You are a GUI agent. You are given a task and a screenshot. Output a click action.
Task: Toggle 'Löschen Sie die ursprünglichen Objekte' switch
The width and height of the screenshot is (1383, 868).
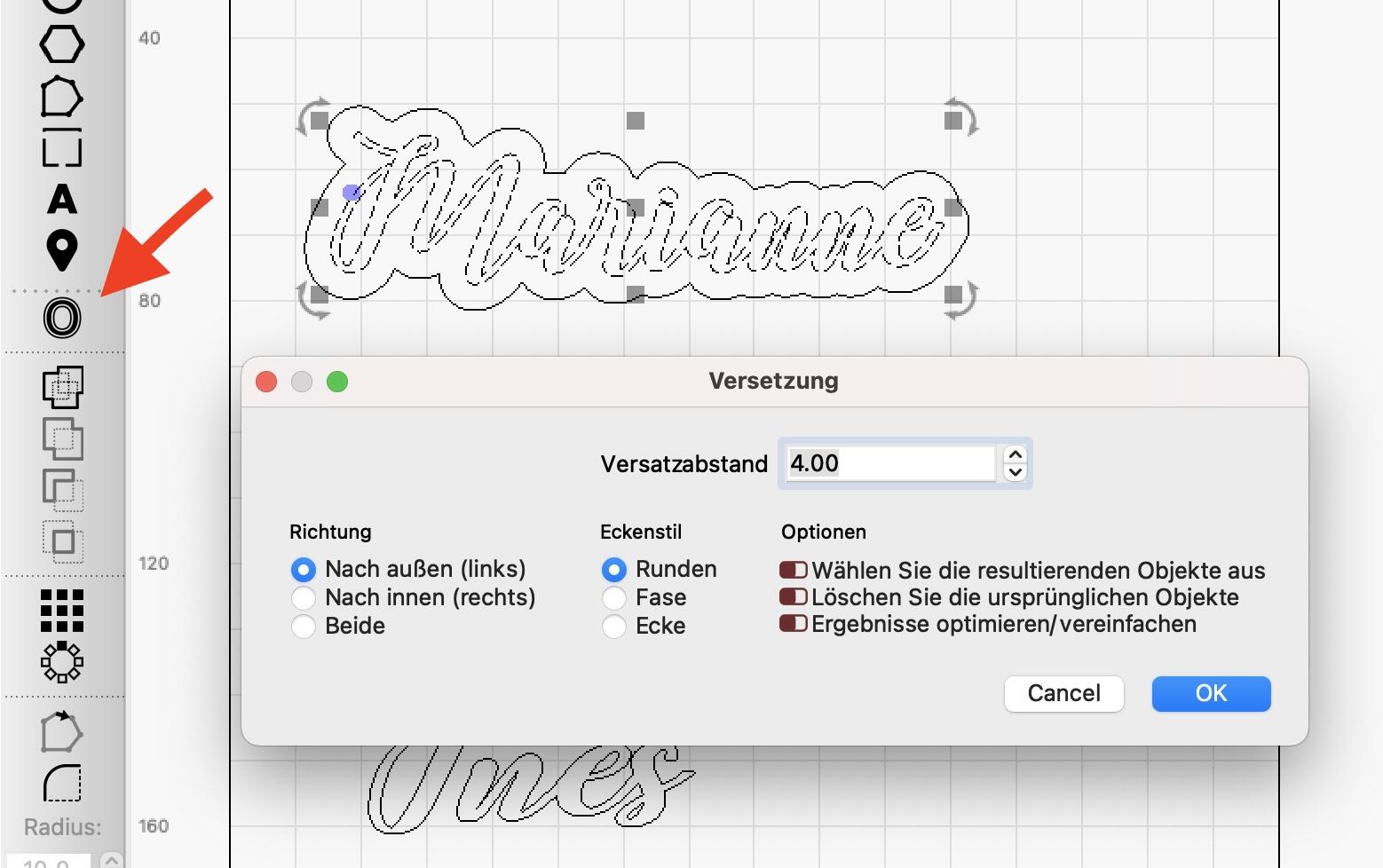tap(793, 596)
